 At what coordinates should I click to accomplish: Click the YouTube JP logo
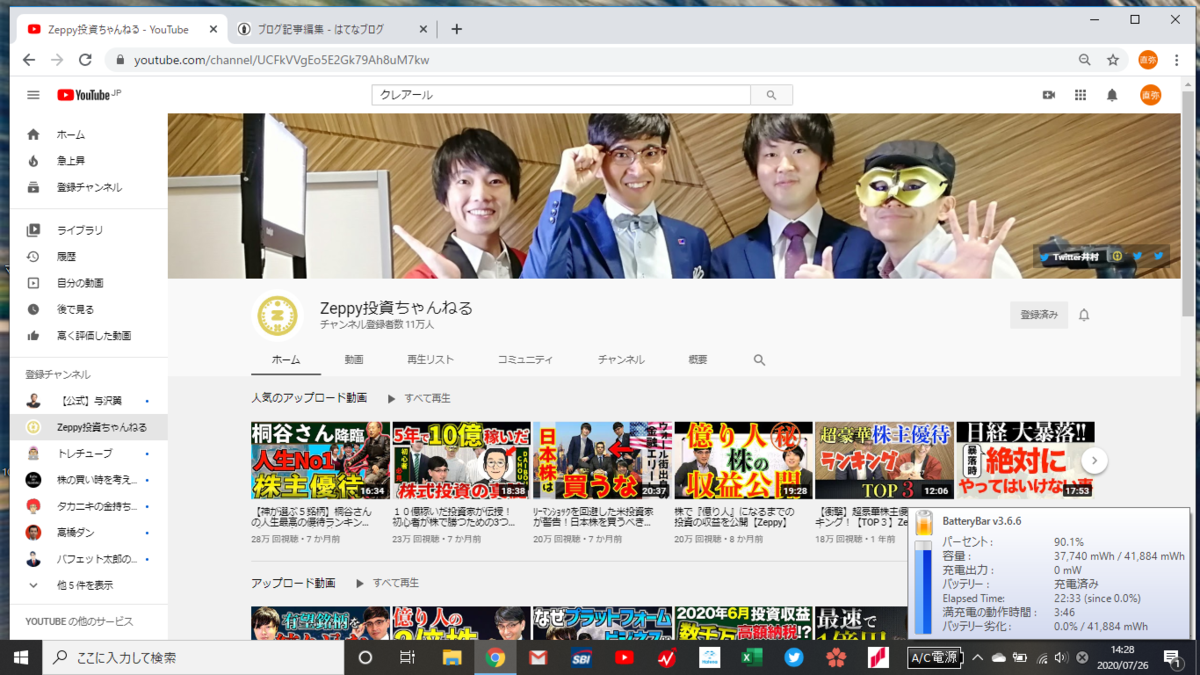pyautogui.click(x=88, y=95)
